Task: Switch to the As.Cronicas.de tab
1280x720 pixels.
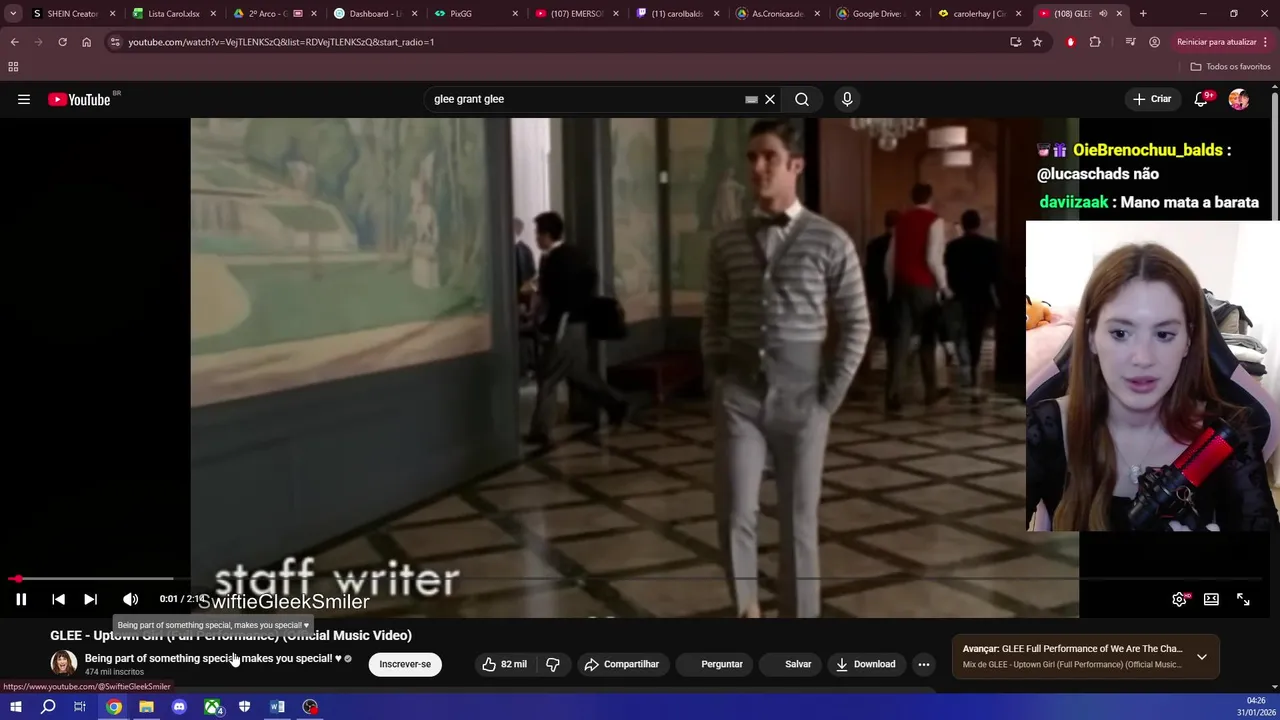Action: click(x=778, y=14)
